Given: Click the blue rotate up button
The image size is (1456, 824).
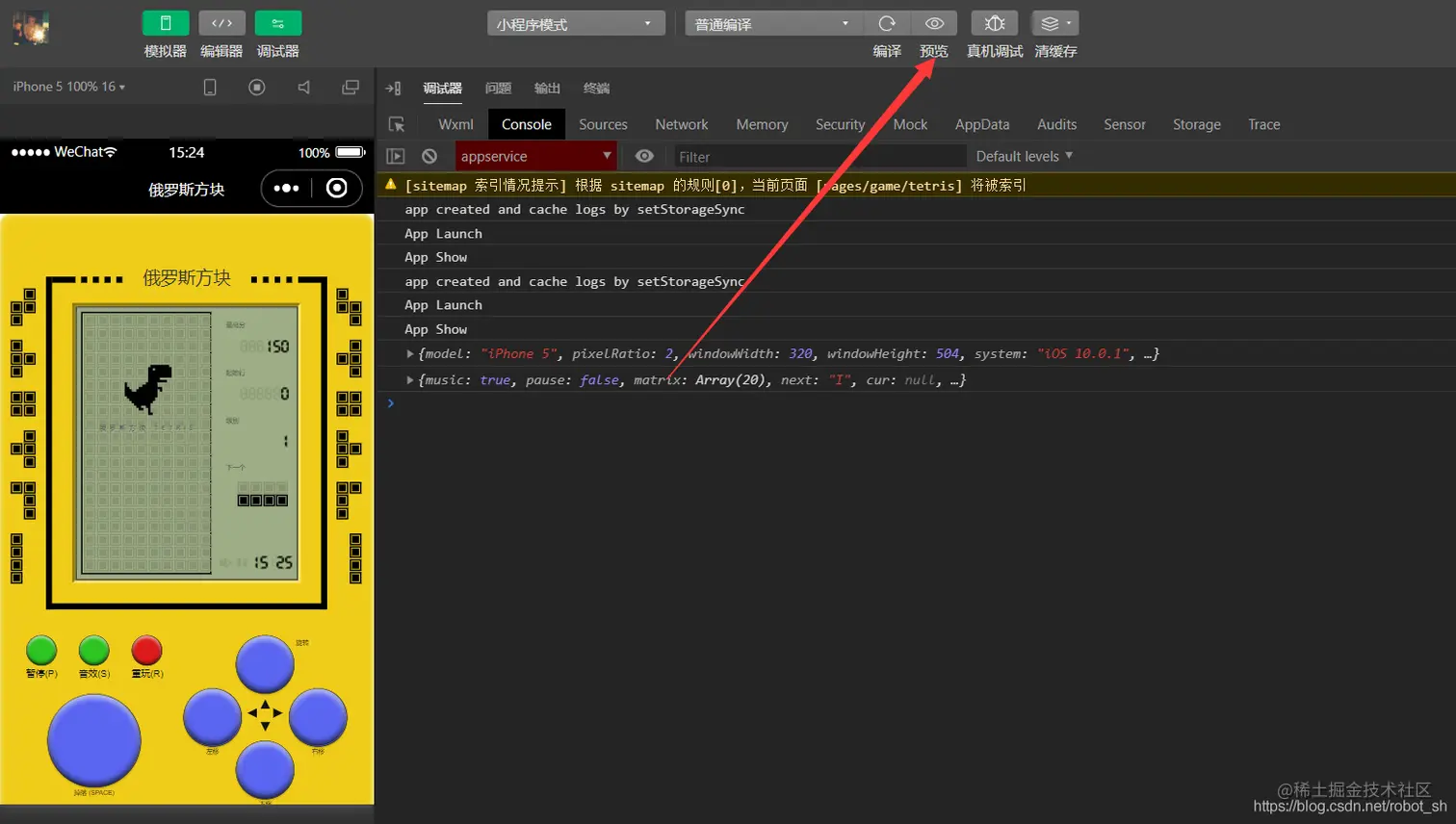Looking at the screenshot, I should (x=265, y=663).
